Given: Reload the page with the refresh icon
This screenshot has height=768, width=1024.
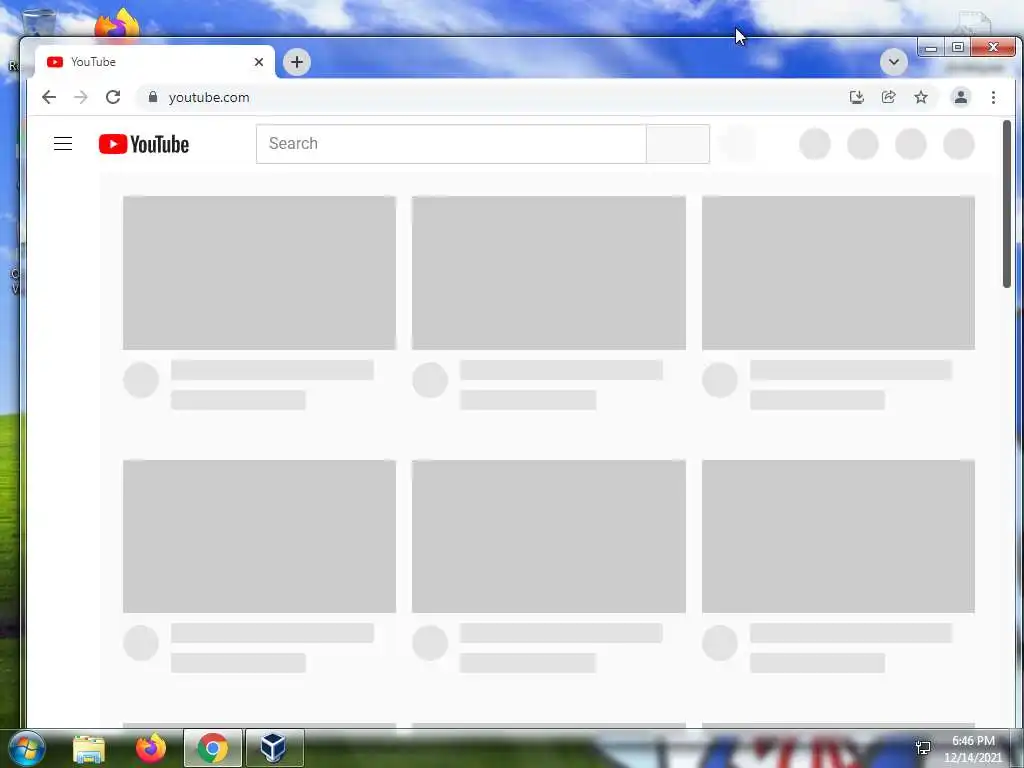Looking at the screenshot, I should (x=113, y=97).
